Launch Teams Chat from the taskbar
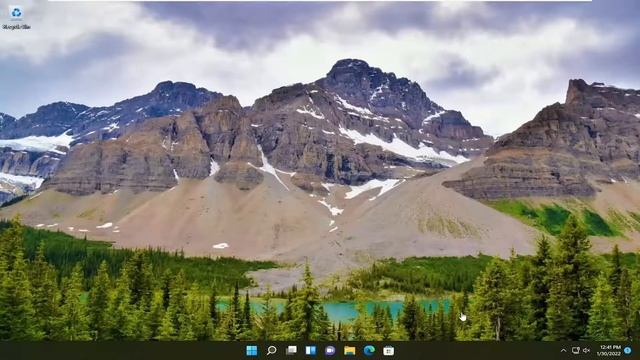The width and height of the screenshot is (640, 360). coord(330,351)
